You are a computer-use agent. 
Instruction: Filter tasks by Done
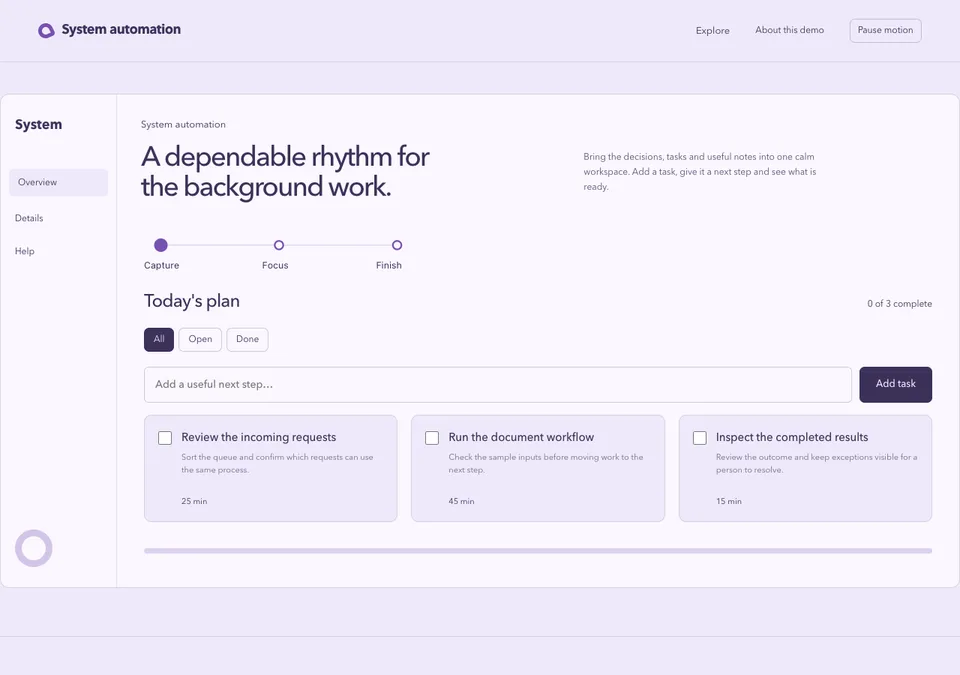247,339
